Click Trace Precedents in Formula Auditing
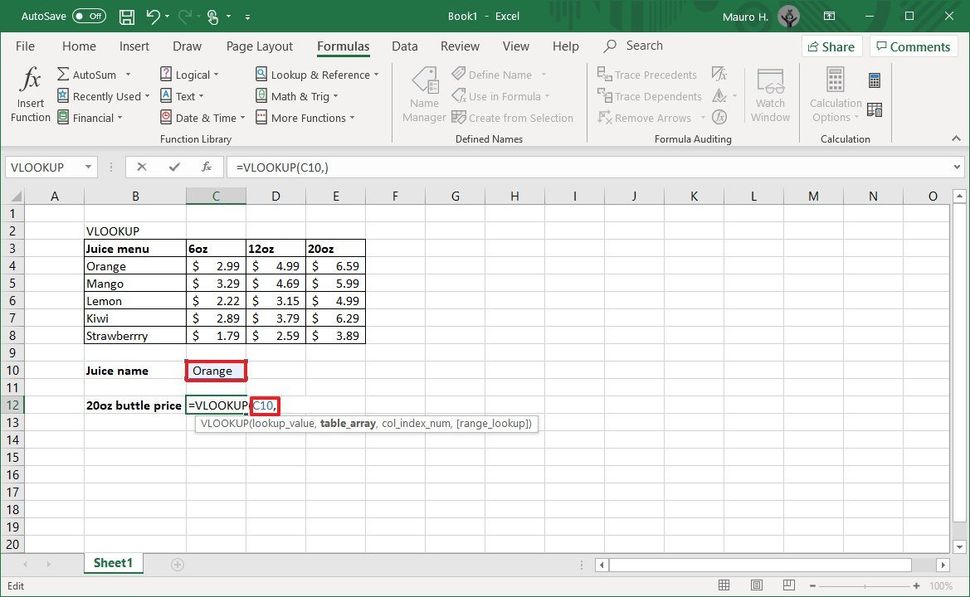The height and width of the screenshot is (597, 970). [647, 74]
